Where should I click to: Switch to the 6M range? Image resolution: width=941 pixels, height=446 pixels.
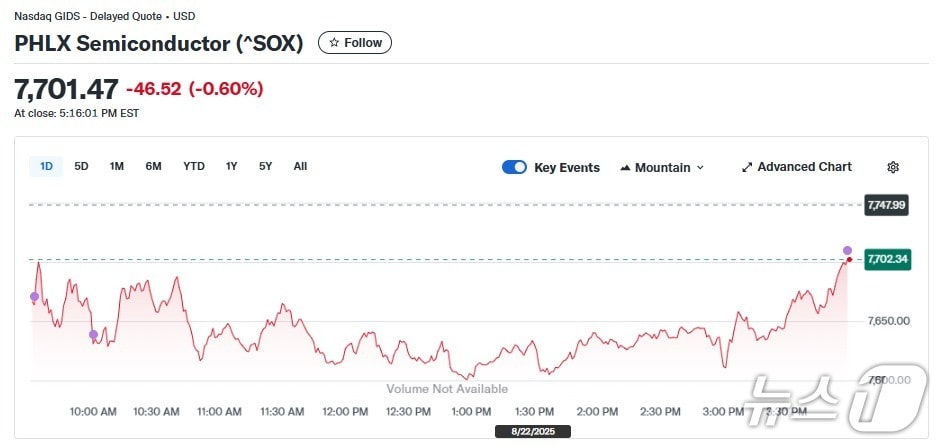pos(153,166)
